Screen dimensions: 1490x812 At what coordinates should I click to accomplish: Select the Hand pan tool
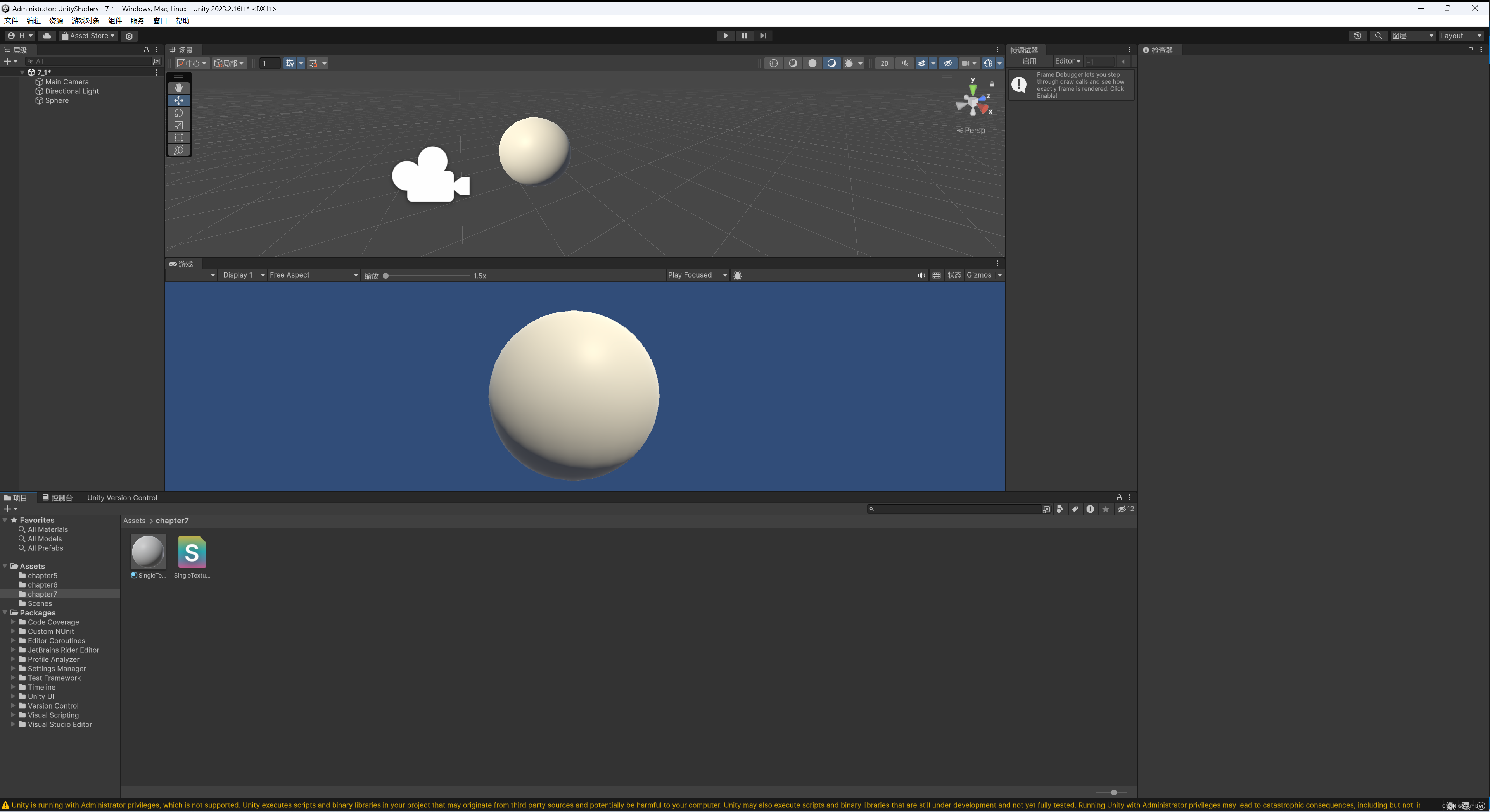click(179, 88)
